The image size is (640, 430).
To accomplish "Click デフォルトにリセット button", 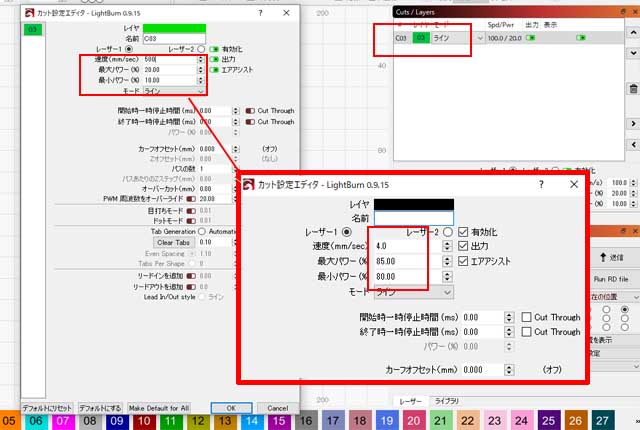I will pyautogui.click(x=47, y=408).
